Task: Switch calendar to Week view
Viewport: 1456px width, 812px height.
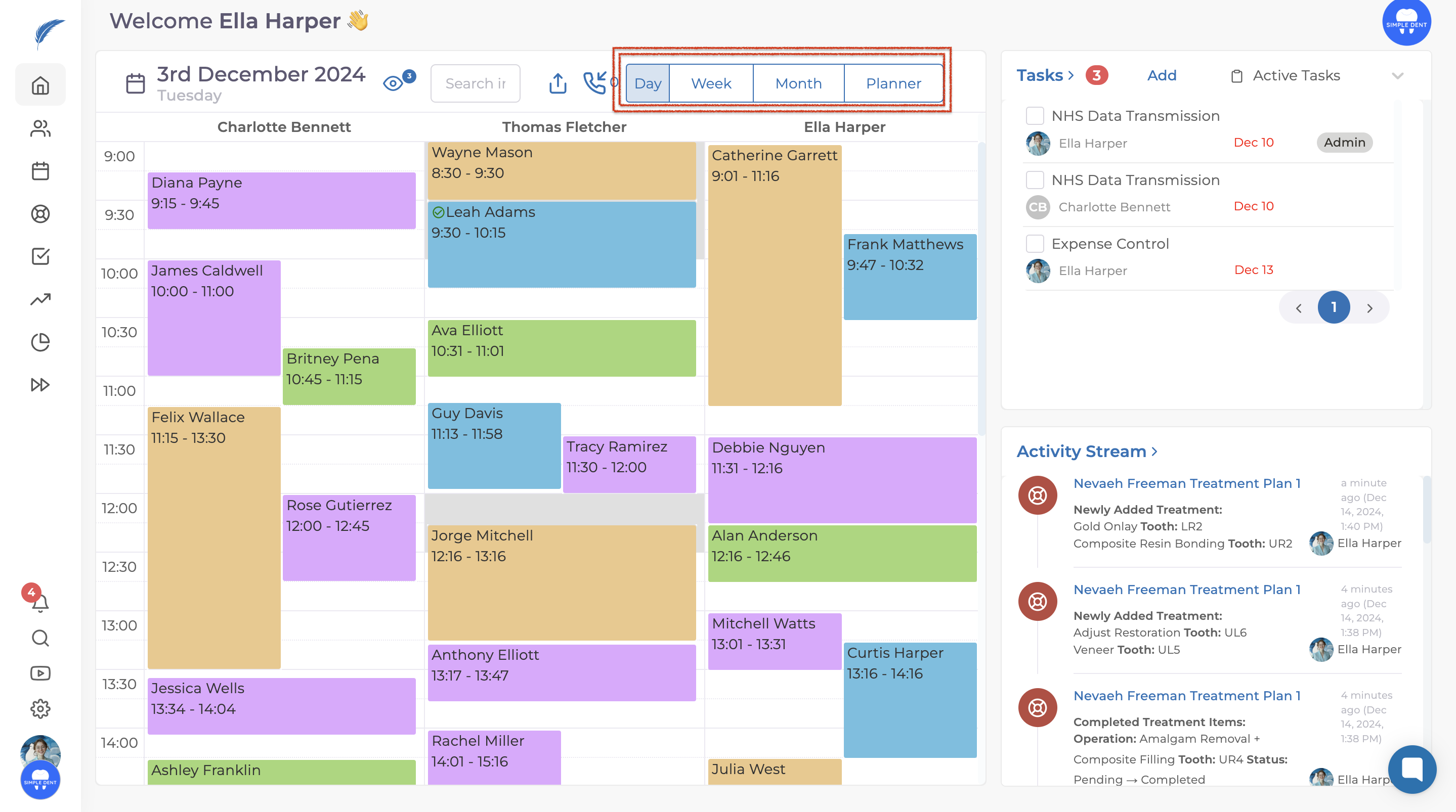Action: click(x=711, y=83)
